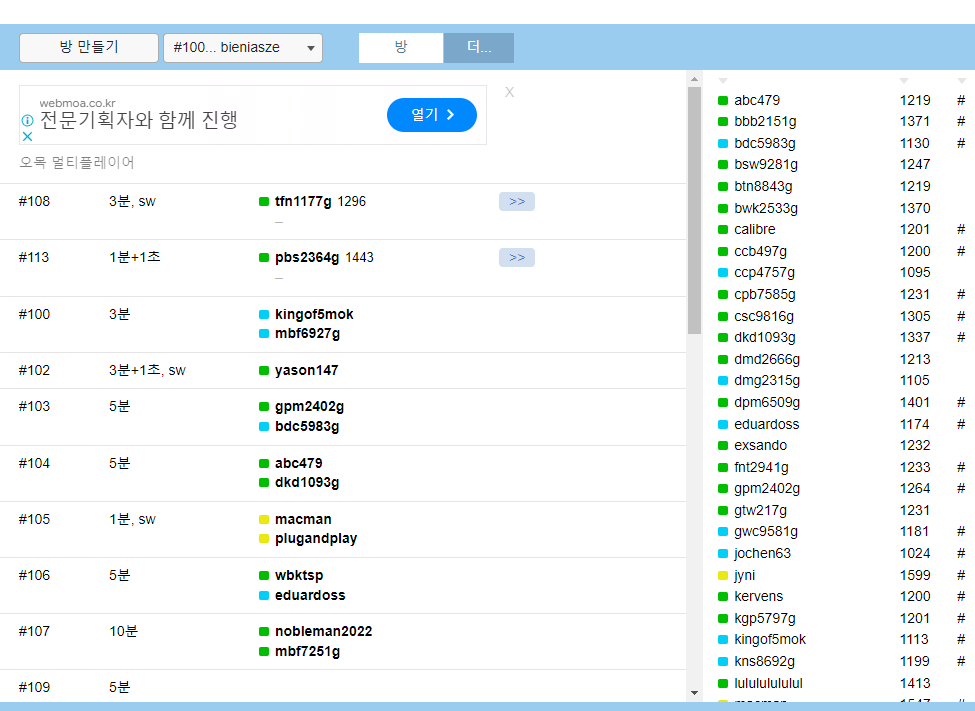This screenshot has width=975, height=711.
Task: Click kns8692g in the player list
Action: (x=764, y=661)
